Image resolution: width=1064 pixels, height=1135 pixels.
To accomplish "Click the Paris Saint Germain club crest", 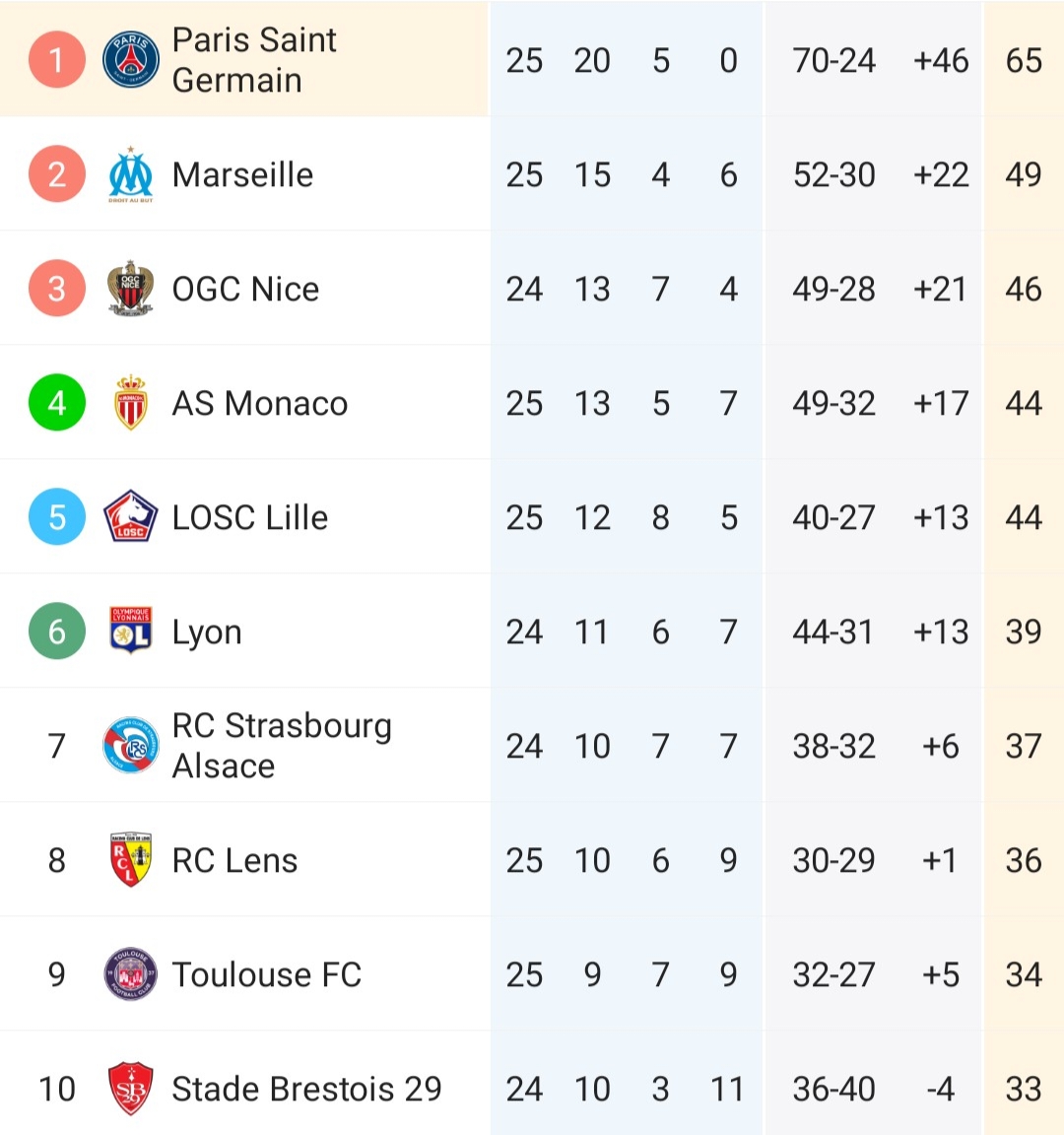I will [131, 60].
